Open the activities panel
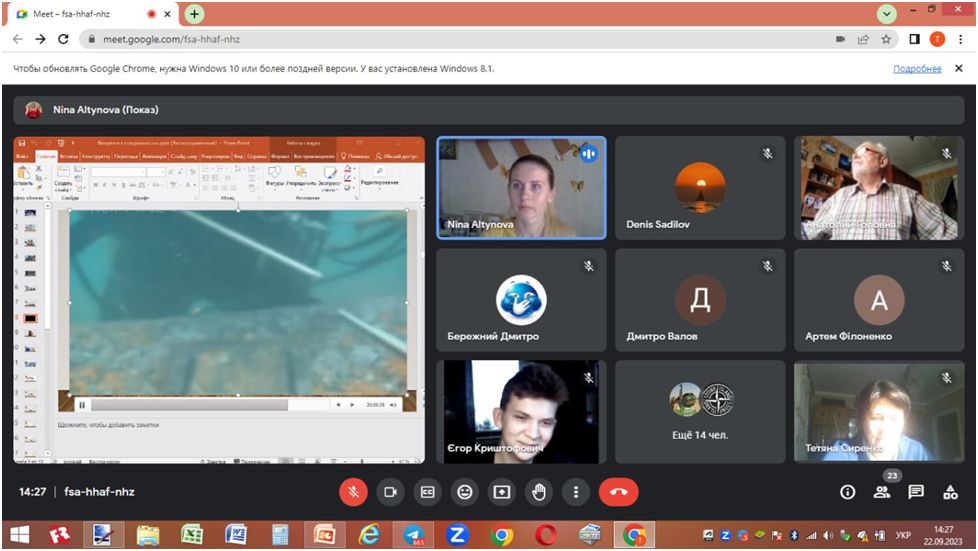Viewport: 978px width, 551px height. tap(950, 492)
